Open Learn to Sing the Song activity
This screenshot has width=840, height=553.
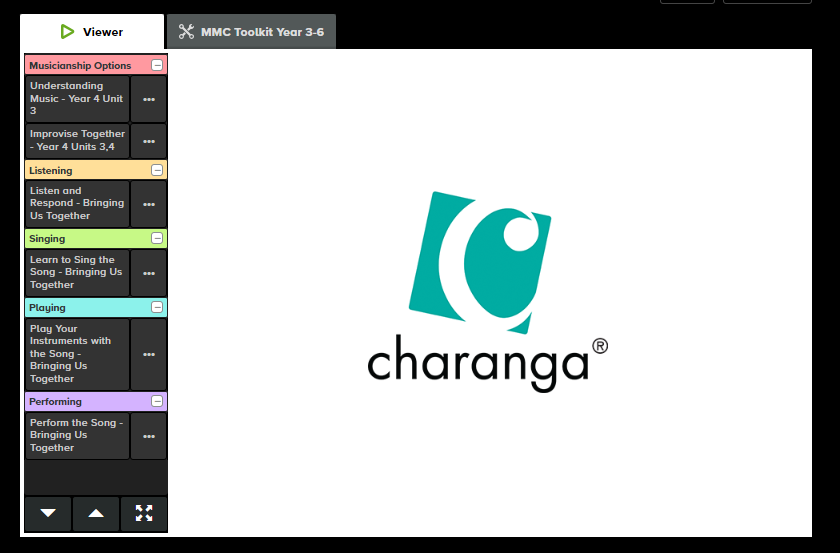[x=78, y=272]
